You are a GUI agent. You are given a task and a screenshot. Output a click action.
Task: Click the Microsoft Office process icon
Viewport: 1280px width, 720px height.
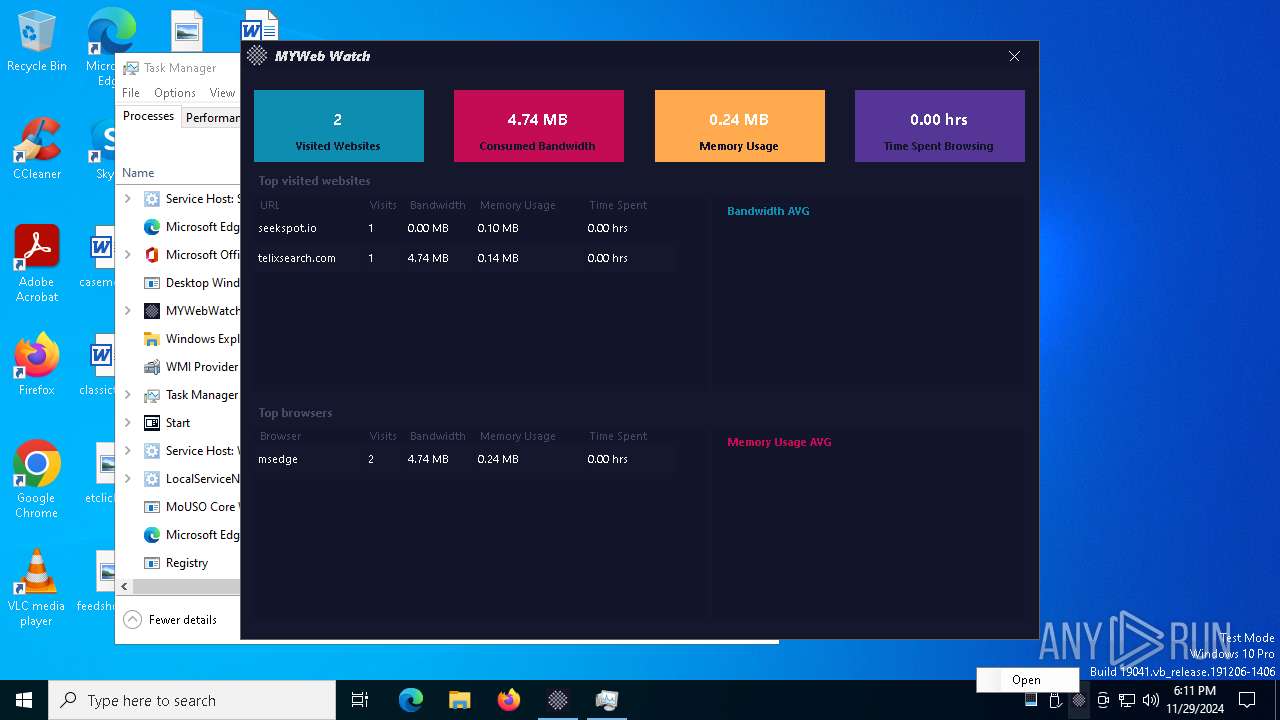click(152, 255)
